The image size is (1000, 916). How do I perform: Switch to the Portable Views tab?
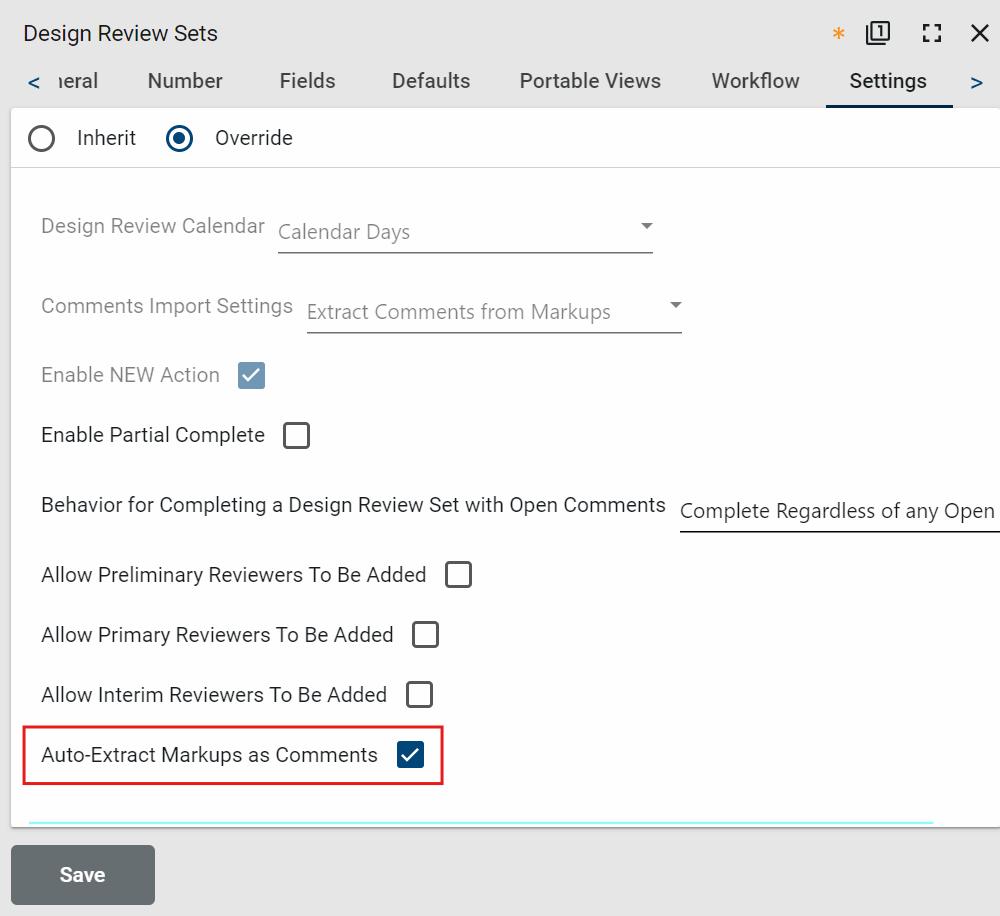tap(590, 81)
